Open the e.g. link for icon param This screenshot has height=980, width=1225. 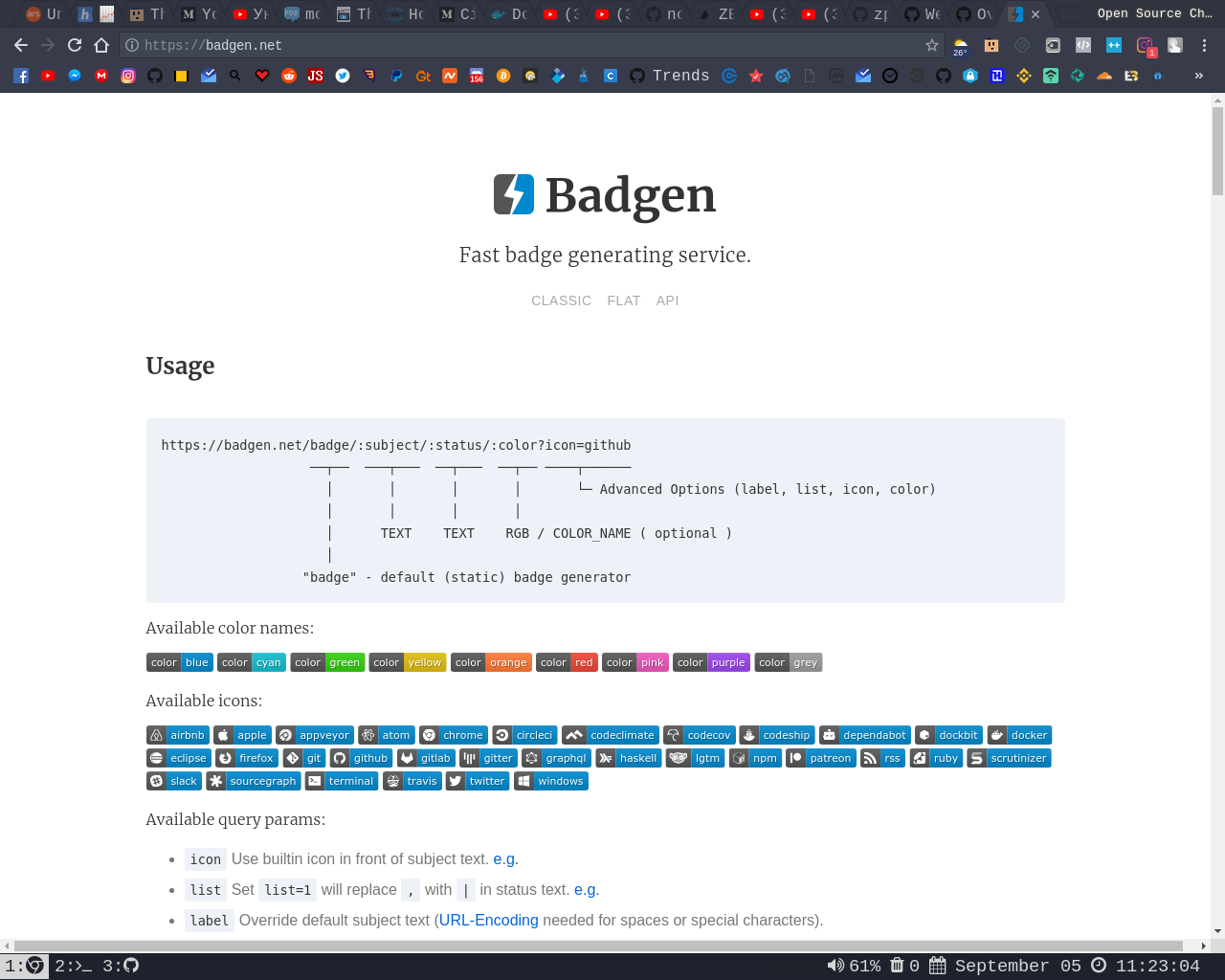coord(505,858)
